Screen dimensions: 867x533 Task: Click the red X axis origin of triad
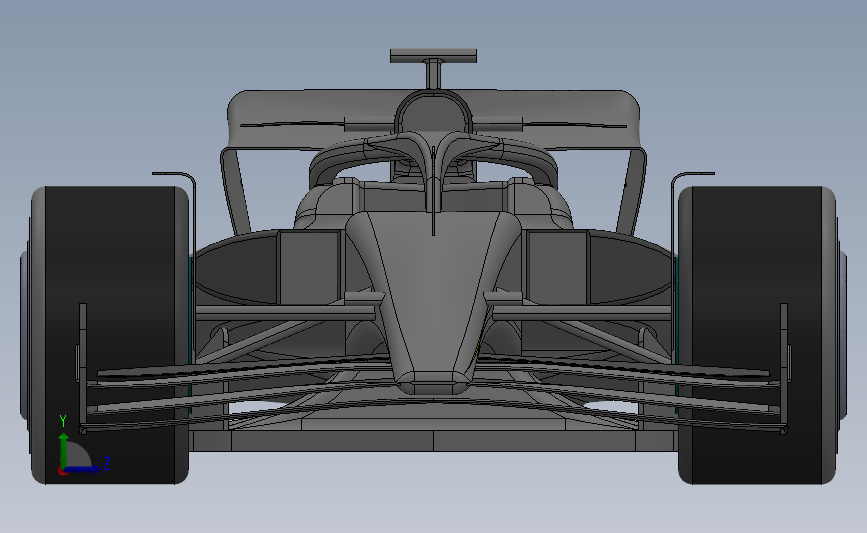tap(62, 471)
